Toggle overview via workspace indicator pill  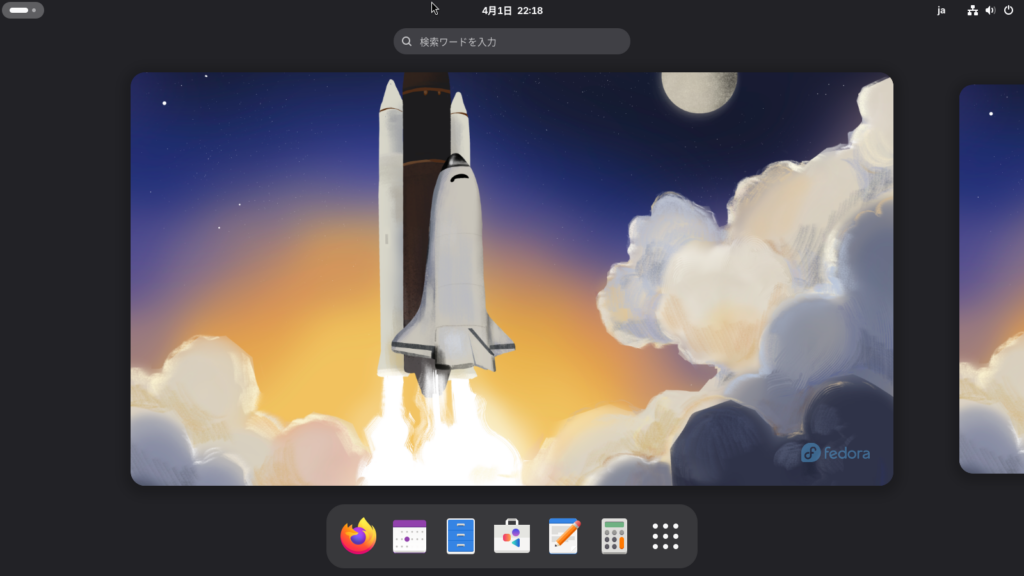coord(19,10)
